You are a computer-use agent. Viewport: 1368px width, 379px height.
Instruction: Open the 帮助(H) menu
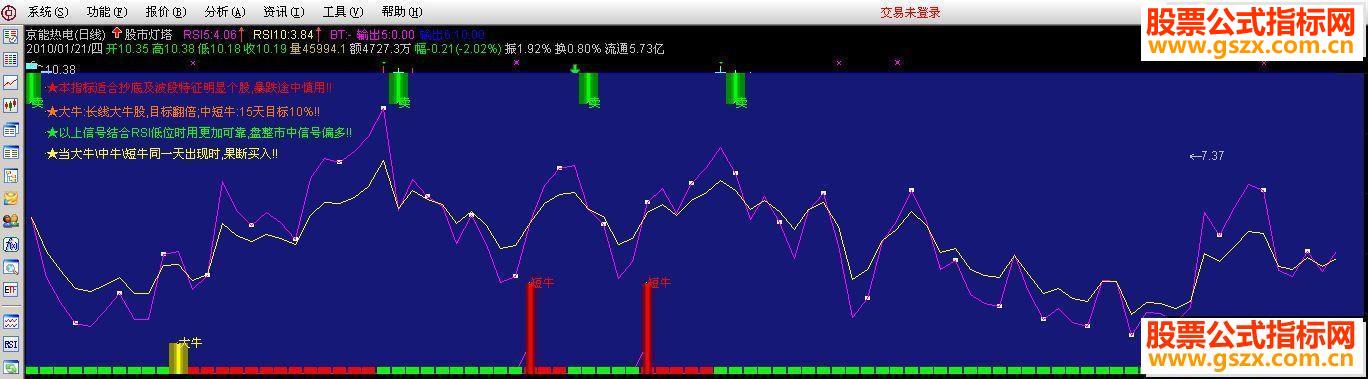(x=402, y=12)
